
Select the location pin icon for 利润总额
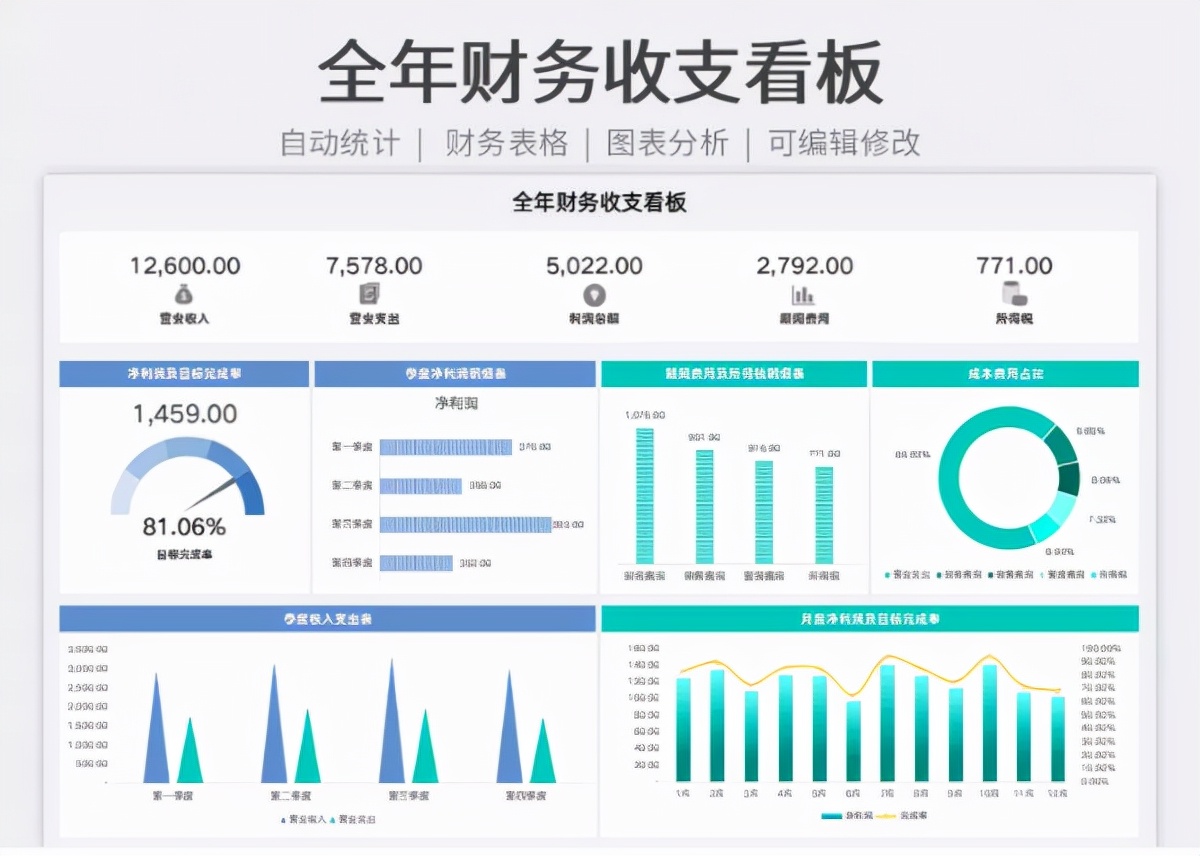point(595,297)
